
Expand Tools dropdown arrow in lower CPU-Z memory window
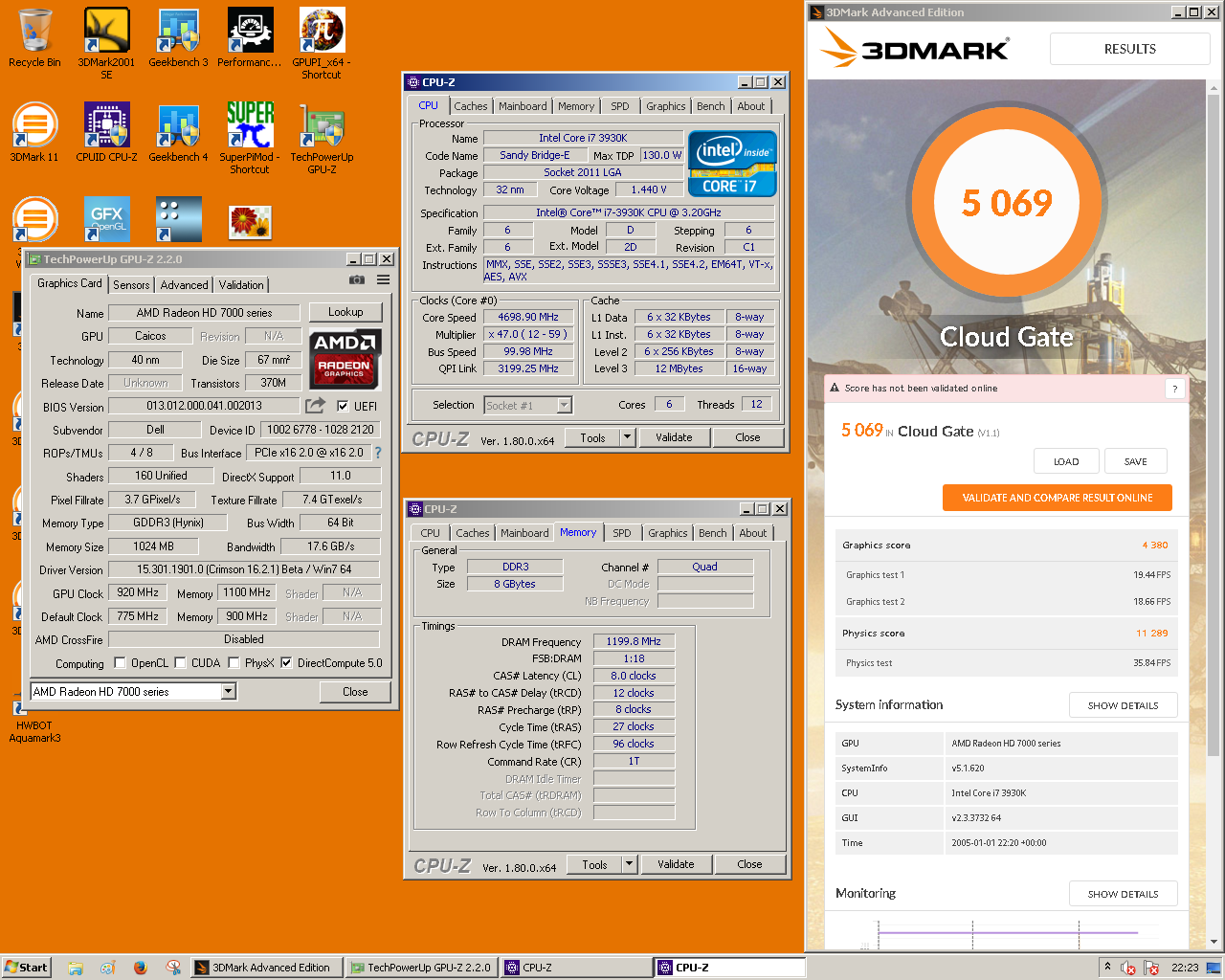pyautogui.click(x=630, y=864)
